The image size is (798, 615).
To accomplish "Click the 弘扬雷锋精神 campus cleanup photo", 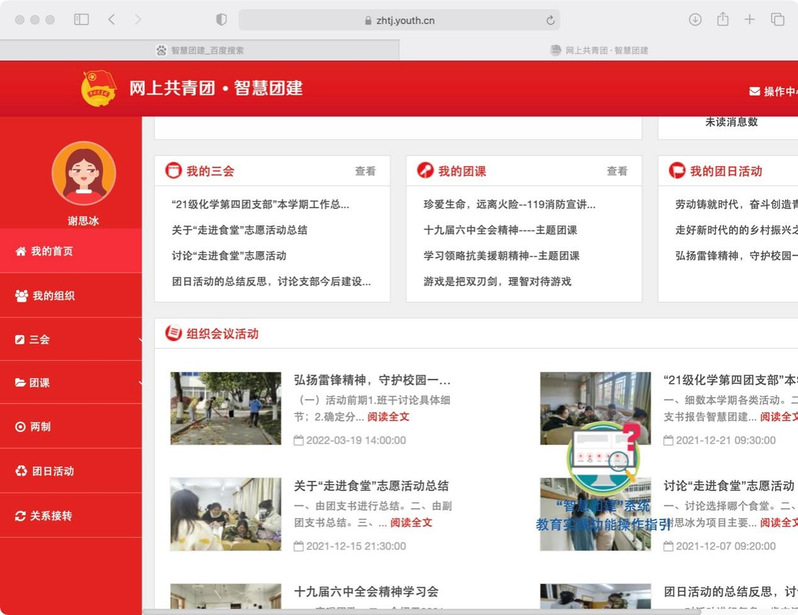I will click(225, 408).
